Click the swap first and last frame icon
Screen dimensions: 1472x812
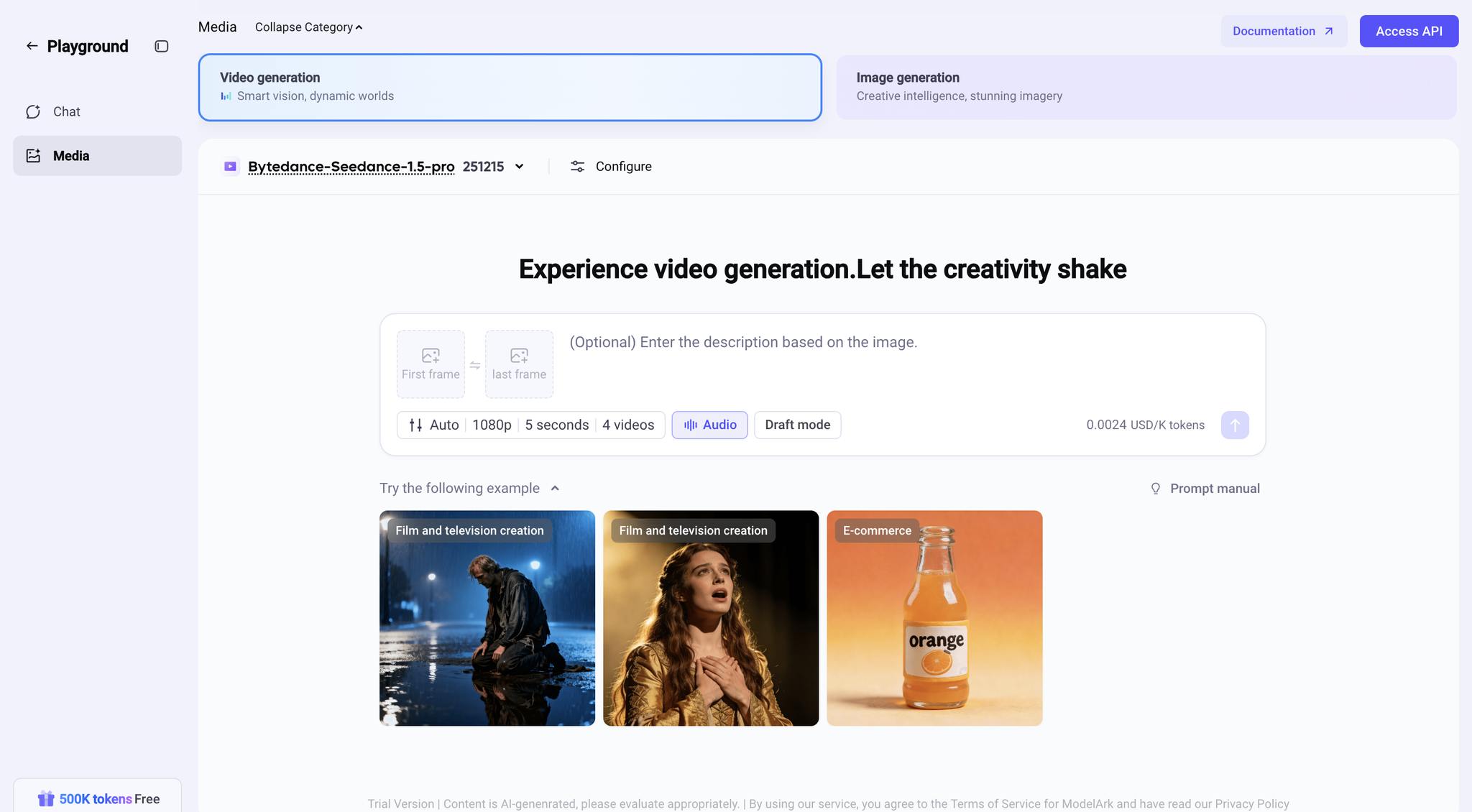click(x=475, y=365)
